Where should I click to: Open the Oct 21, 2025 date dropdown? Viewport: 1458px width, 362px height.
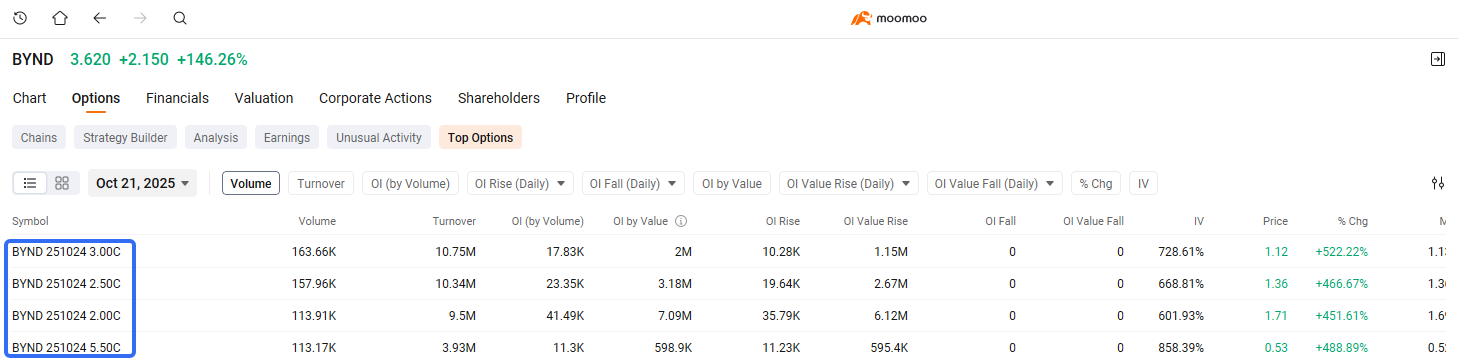142,183
